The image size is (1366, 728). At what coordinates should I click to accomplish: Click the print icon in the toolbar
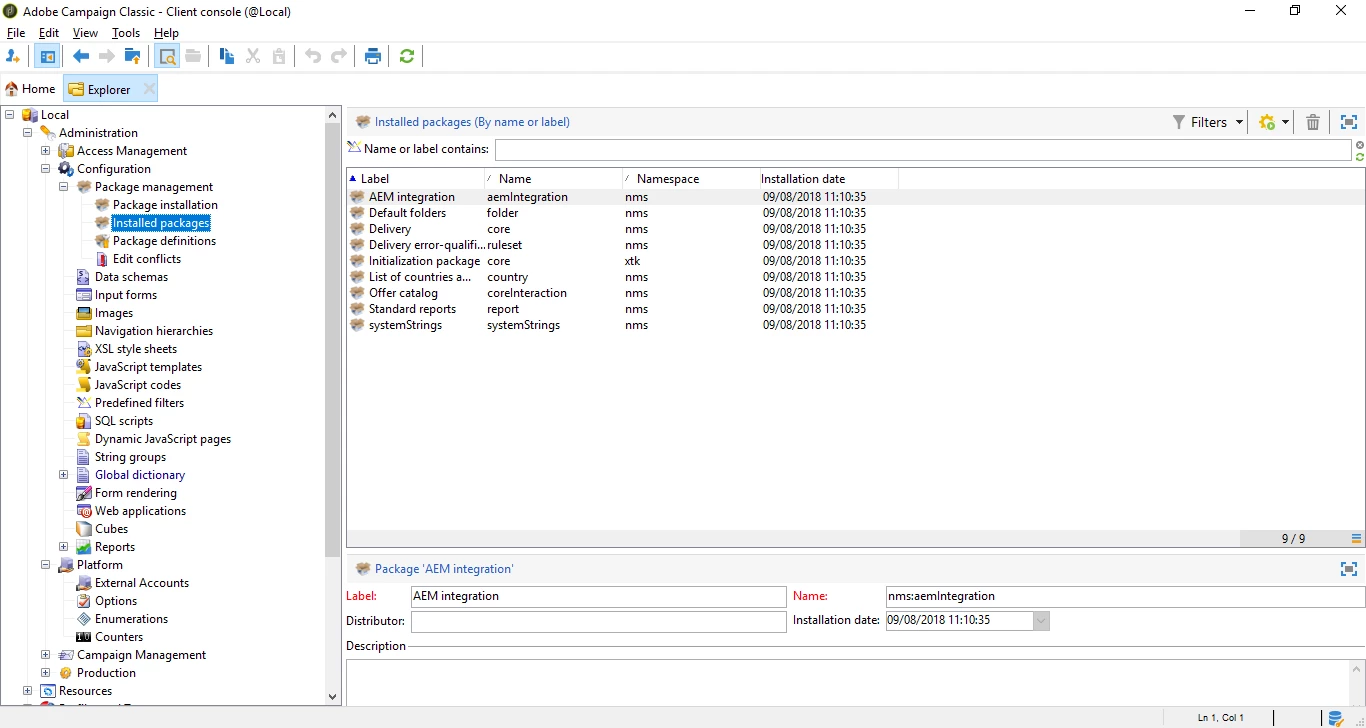(x=373, y=56)
